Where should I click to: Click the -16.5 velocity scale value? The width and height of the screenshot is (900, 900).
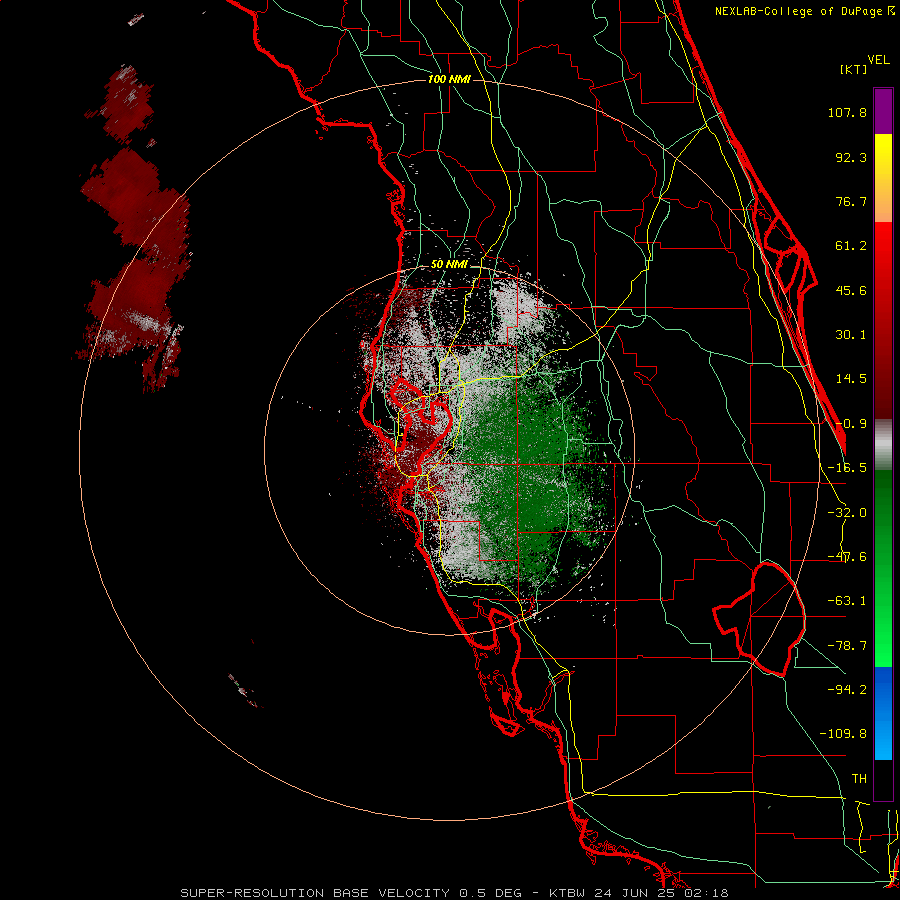click(x=847, y=468)
